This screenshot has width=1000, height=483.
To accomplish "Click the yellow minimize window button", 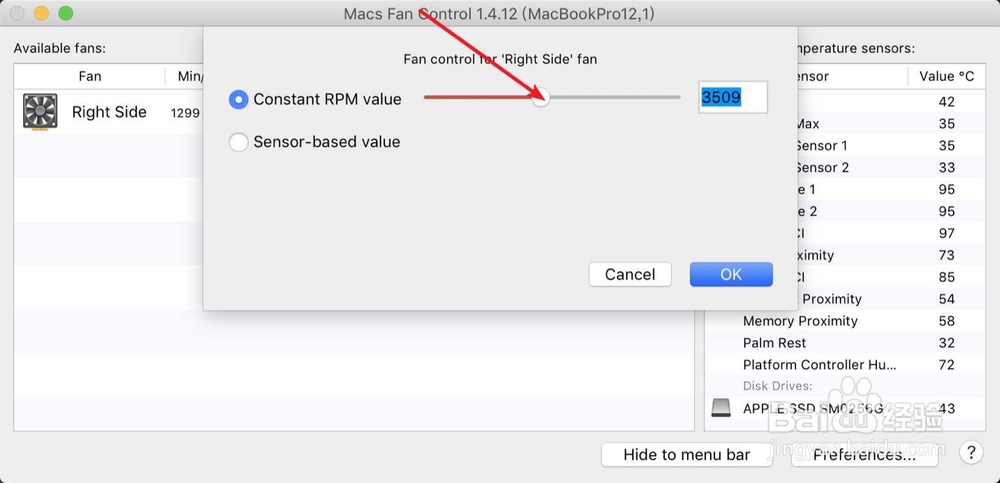I will (x=41, y=13).
